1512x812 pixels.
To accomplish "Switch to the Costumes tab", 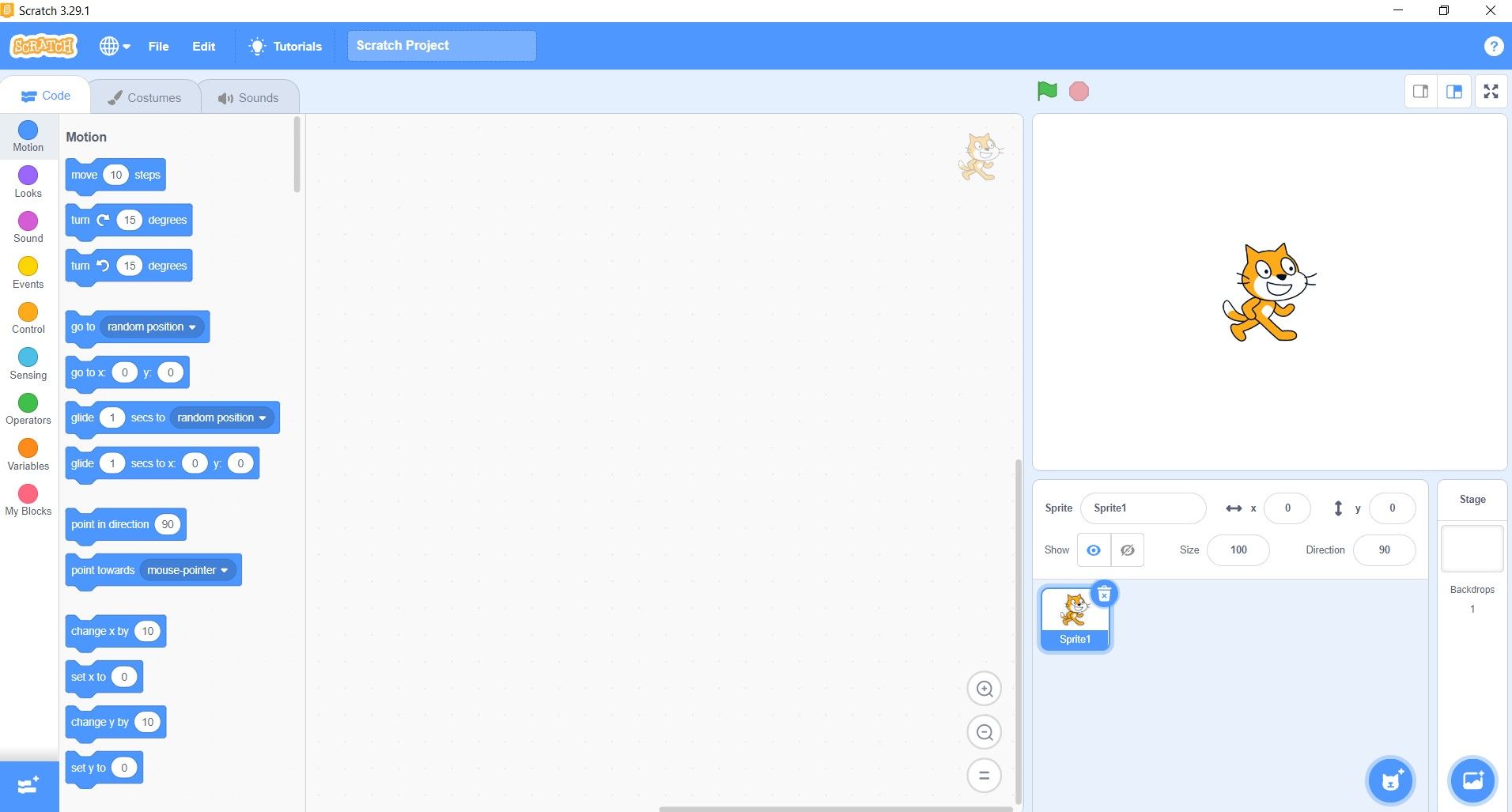I will (x=146, y=96).
